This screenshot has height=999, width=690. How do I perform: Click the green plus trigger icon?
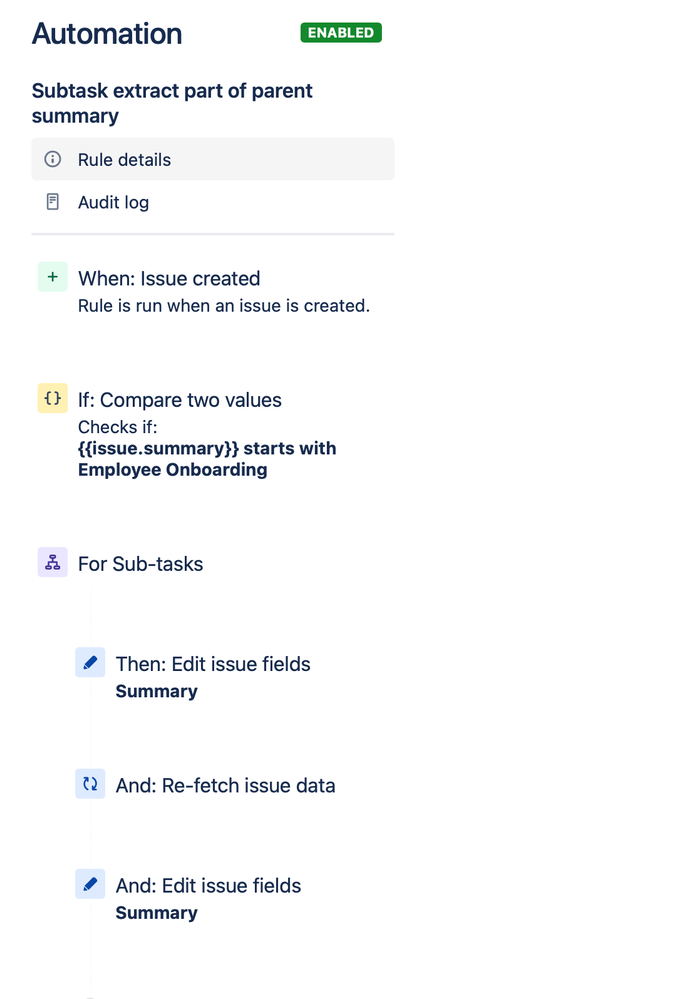tap(52, 277)
